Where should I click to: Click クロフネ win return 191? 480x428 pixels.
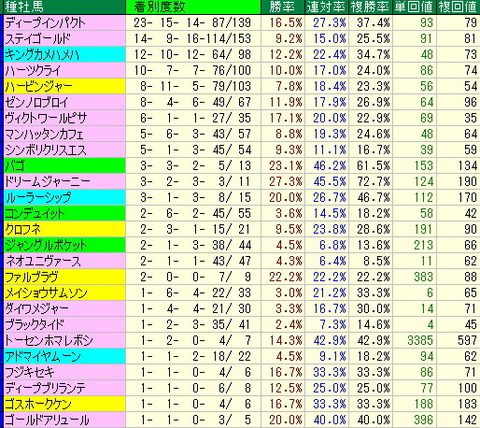click(x=424, y=229)
